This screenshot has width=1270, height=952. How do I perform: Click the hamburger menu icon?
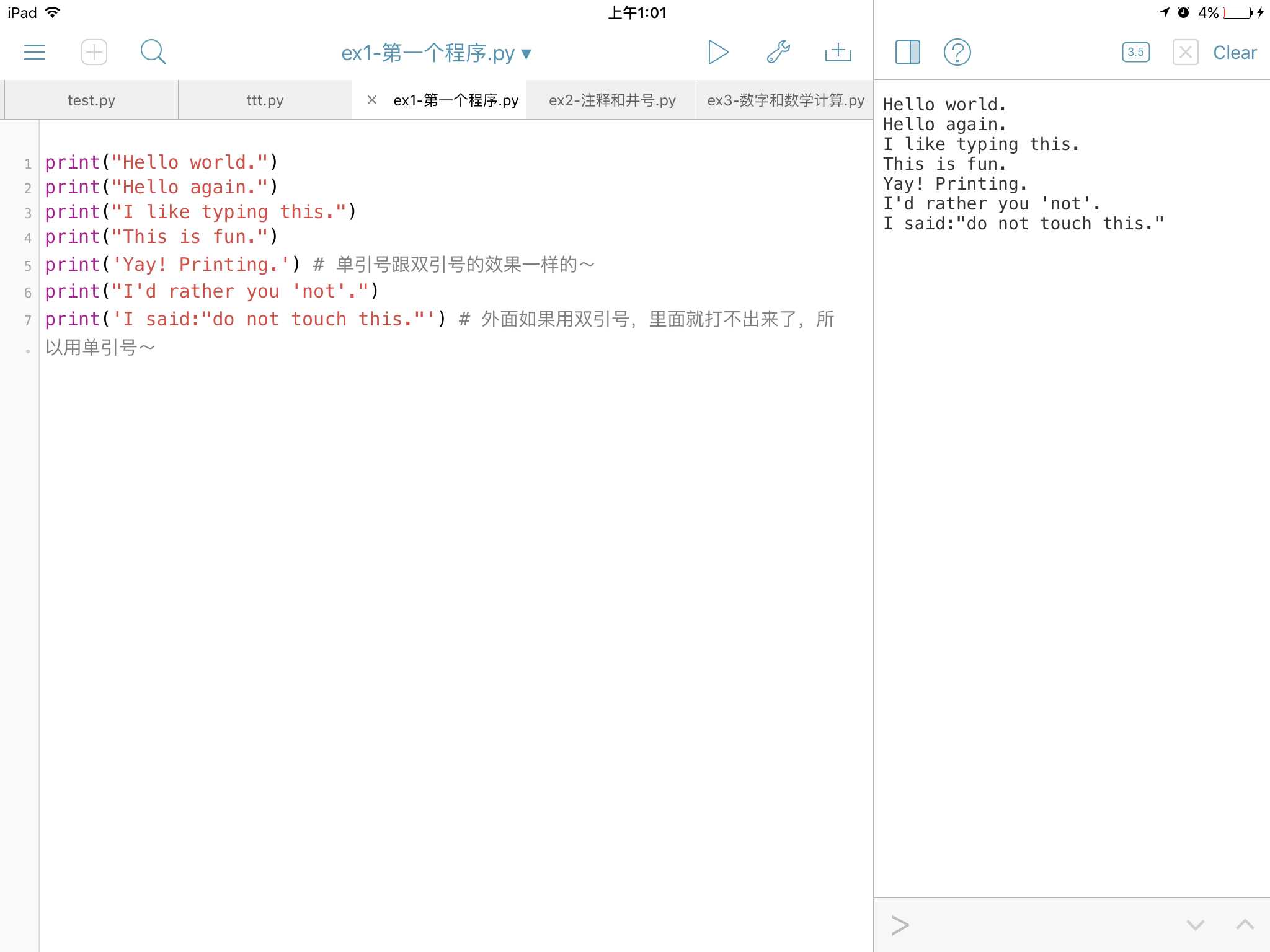point(34,52)
